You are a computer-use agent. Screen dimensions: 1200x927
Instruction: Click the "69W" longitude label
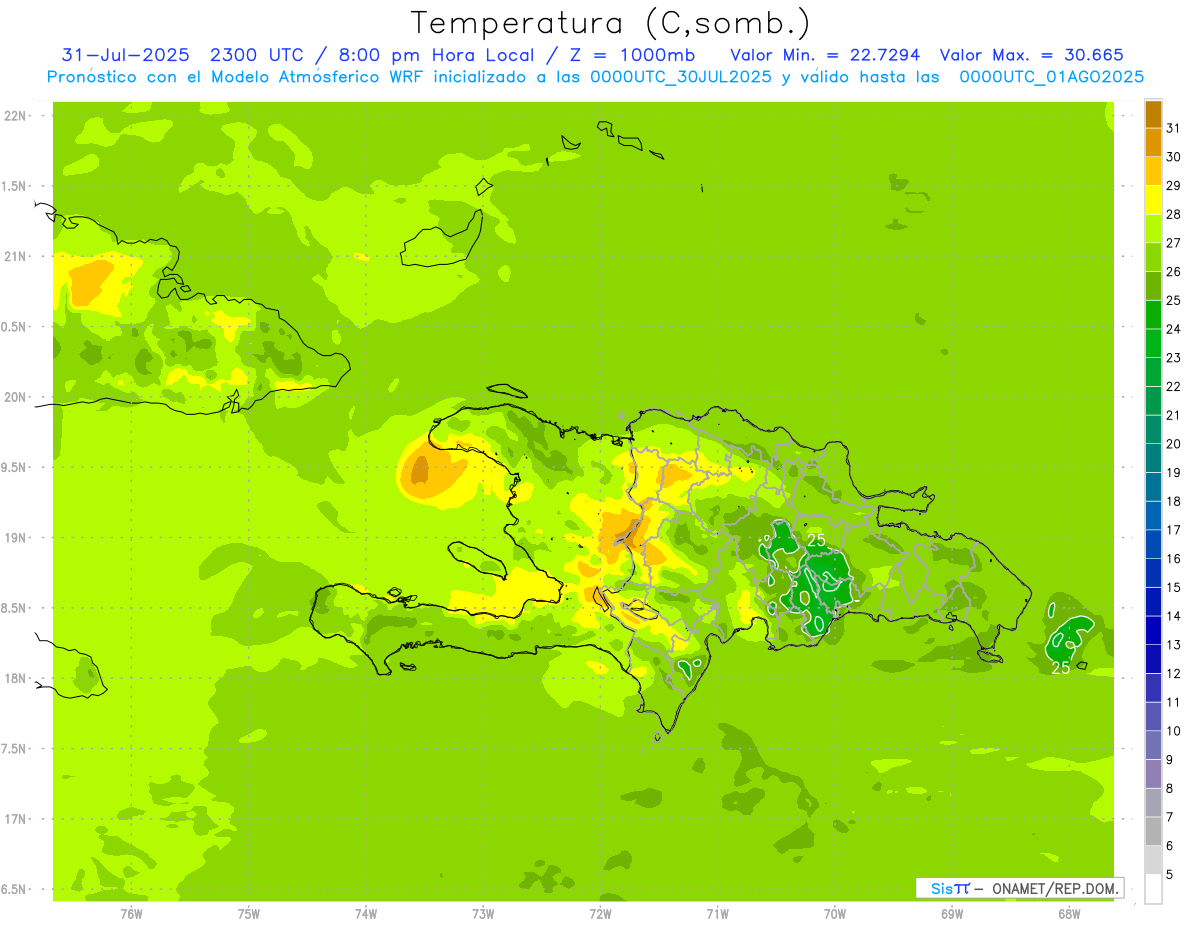[x=952, y=913]
